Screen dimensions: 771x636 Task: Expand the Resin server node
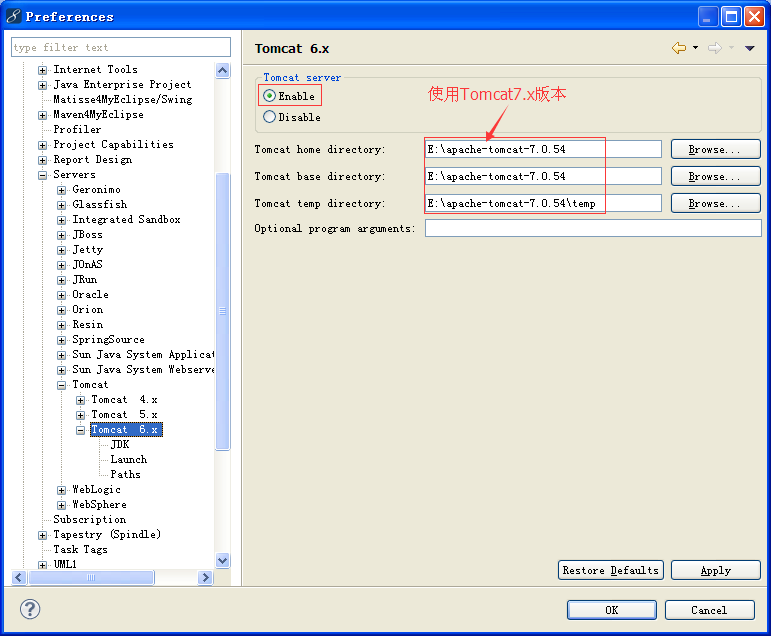61,325
